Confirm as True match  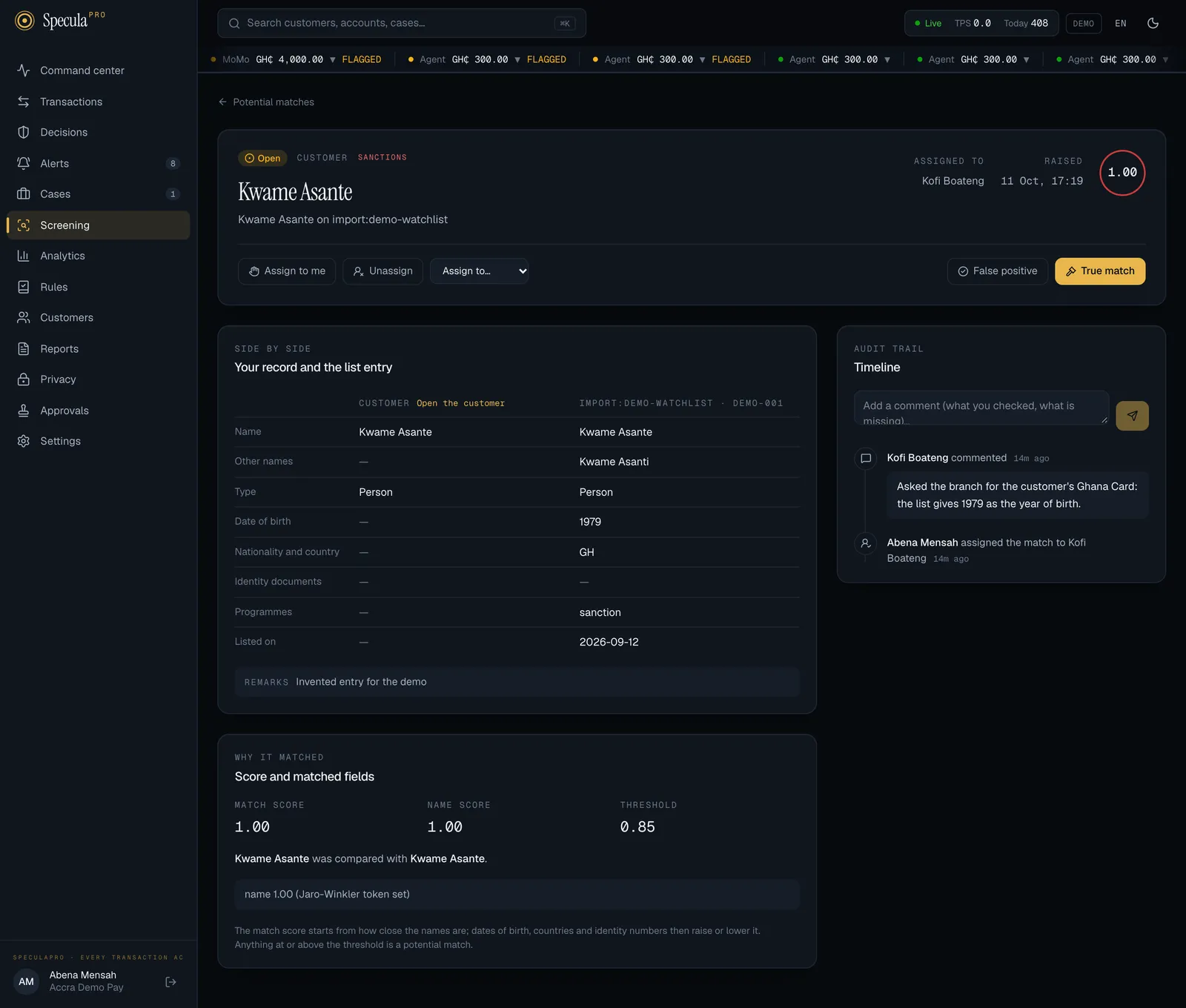click(1100, 271)
